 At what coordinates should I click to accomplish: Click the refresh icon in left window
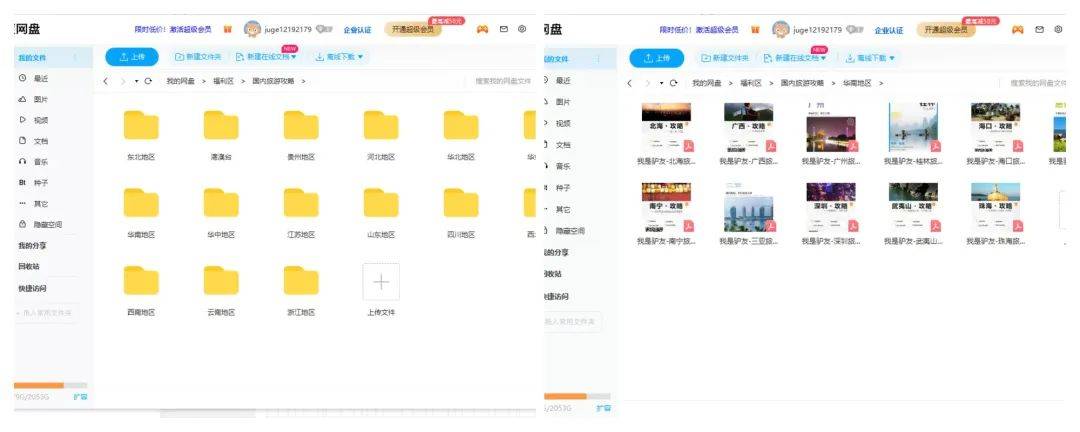(x=148, y=81)
